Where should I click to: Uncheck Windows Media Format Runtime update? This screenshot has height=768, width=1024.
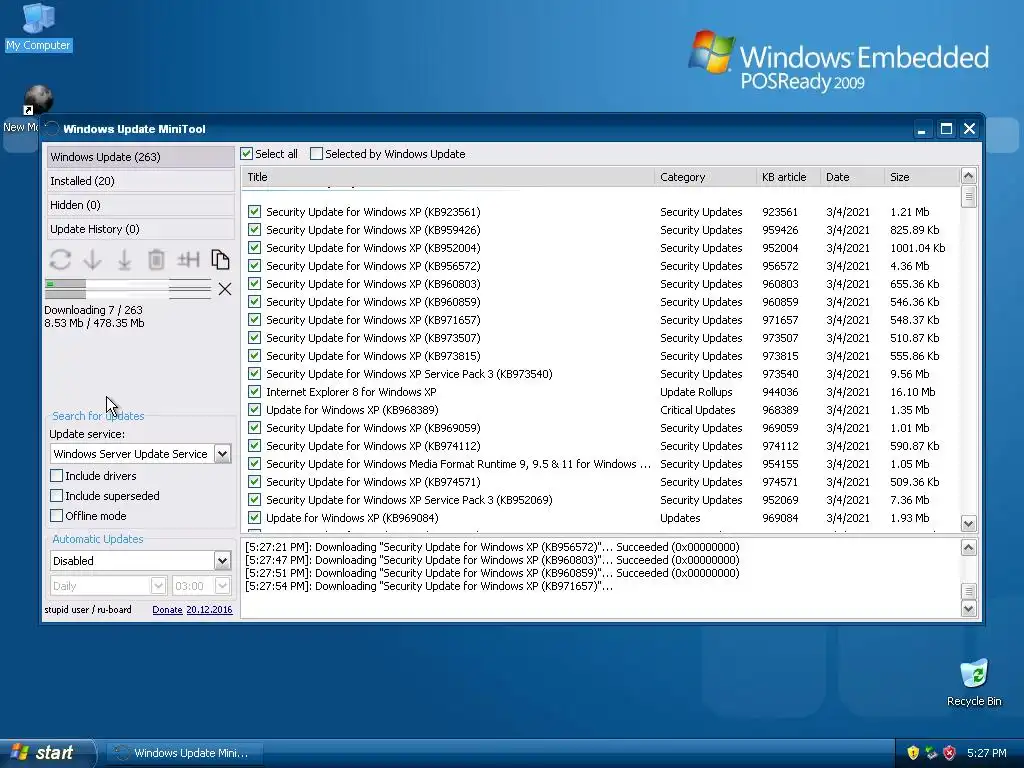[x=255, y=464]
